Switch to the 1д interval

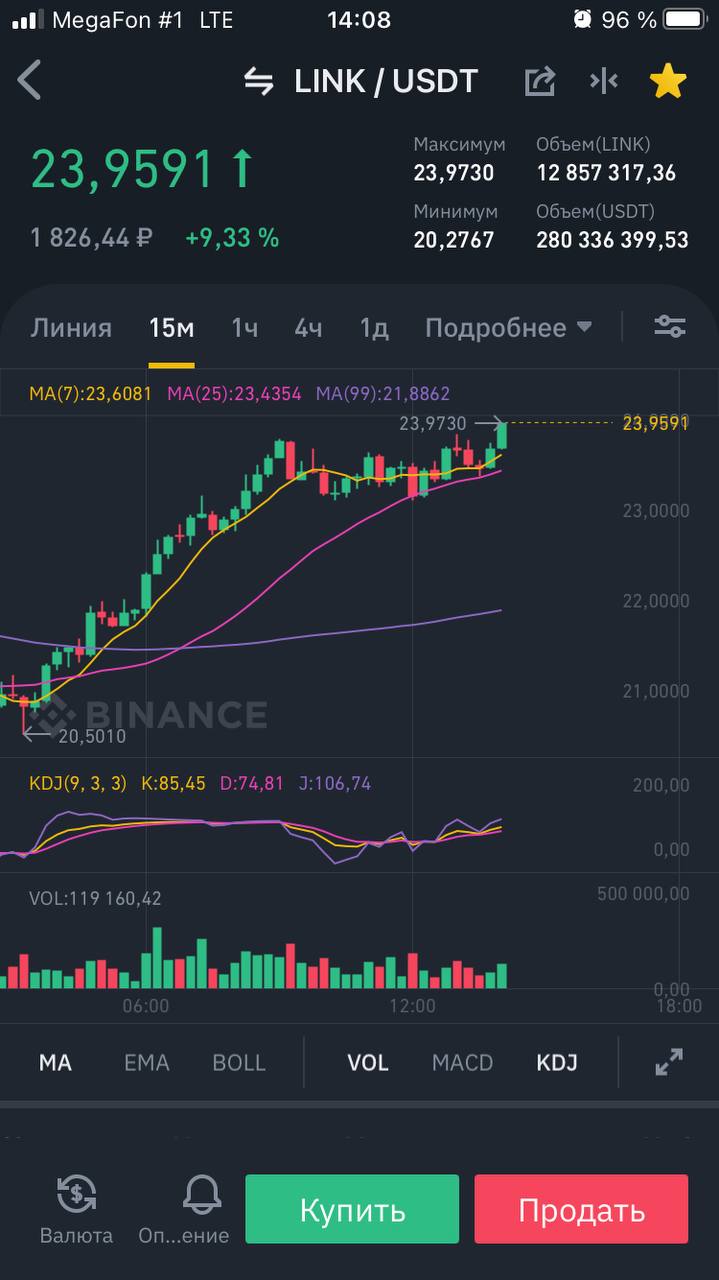pos(374,328)
